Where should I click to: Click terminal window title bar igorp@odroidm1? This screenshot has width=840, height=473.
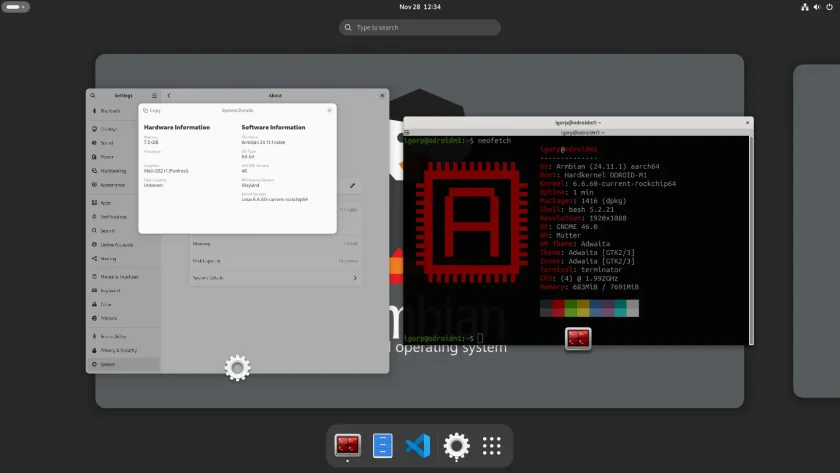(578, 123)
